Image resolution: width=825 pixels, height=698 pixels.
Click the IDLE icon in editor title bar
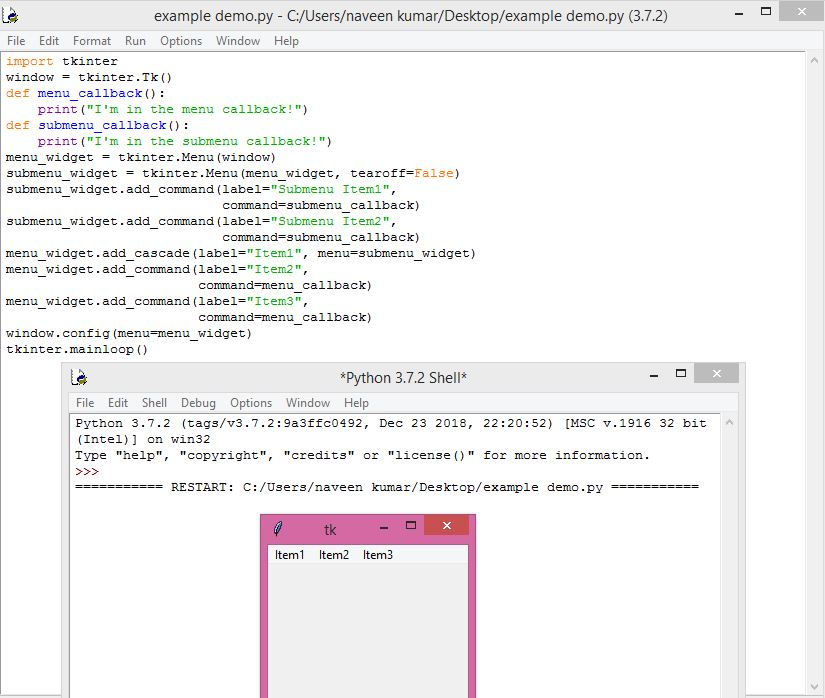(x=11, y=16)
